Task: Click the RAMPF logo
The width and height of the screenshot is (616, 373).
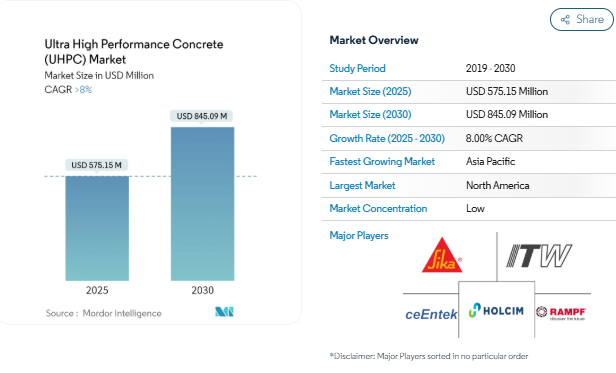Action: coord(561,313)
